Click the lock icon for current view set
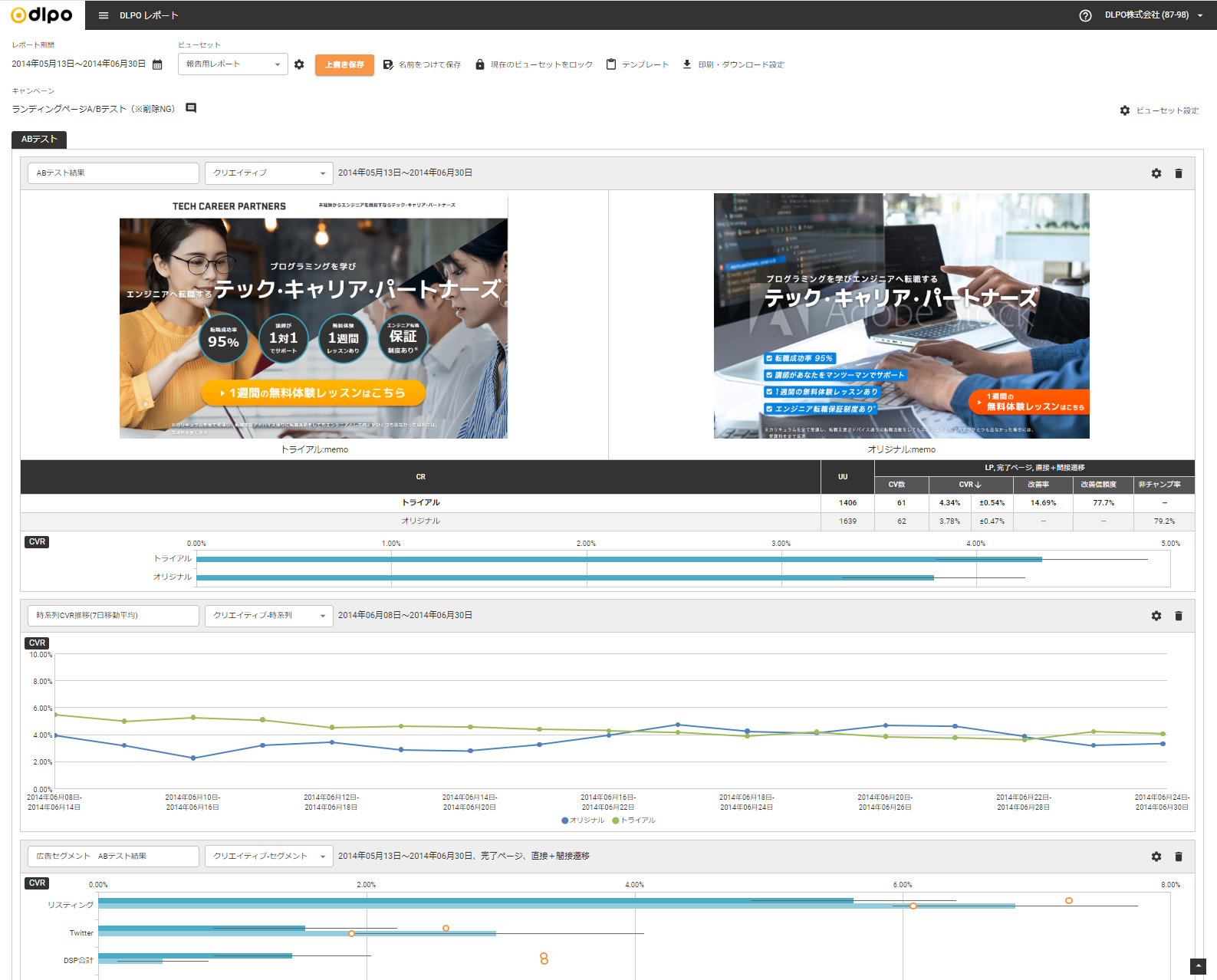 point(480,64)
